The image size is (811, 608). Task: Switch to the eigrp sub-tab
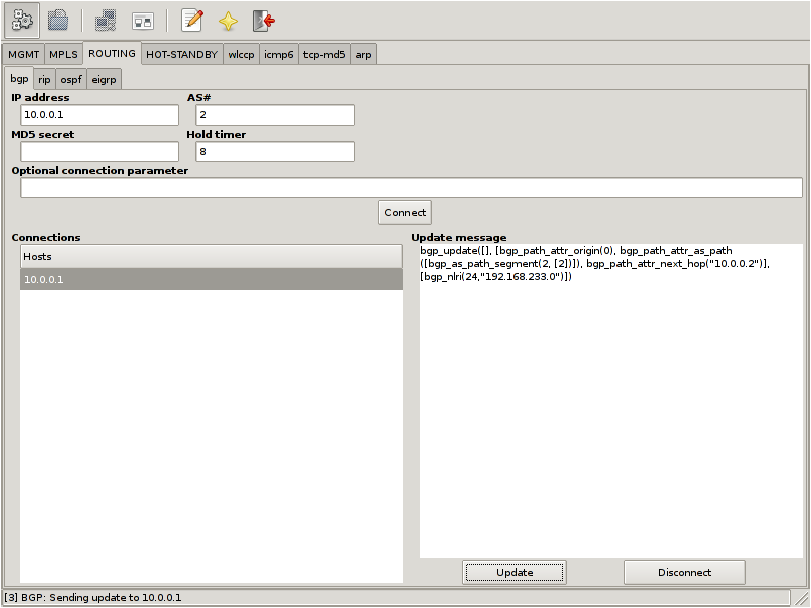click(104, 78)
